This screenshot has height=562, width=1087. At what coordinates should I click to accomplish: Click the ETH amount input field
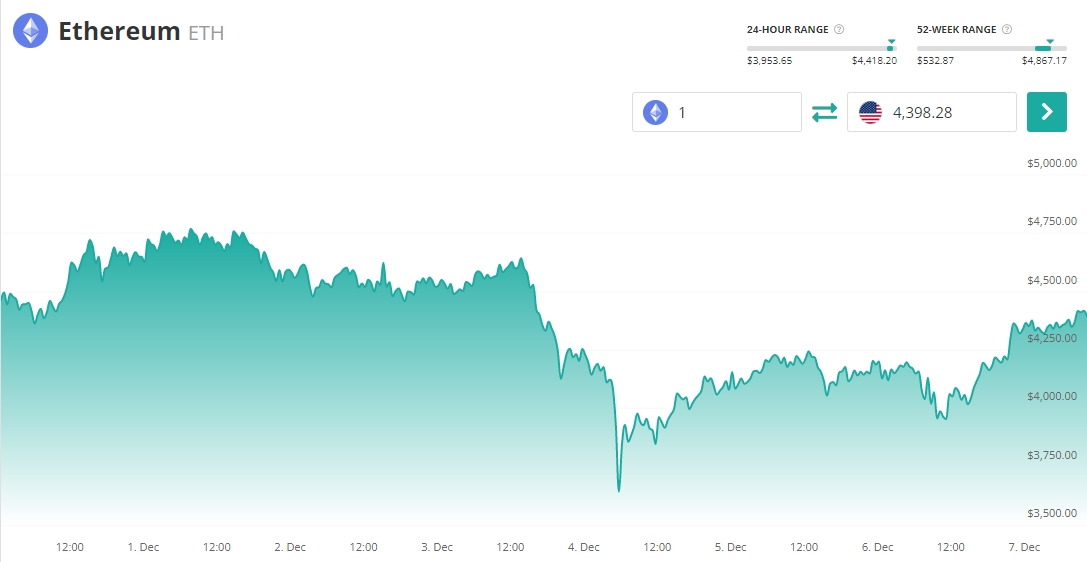coord(735,112)
